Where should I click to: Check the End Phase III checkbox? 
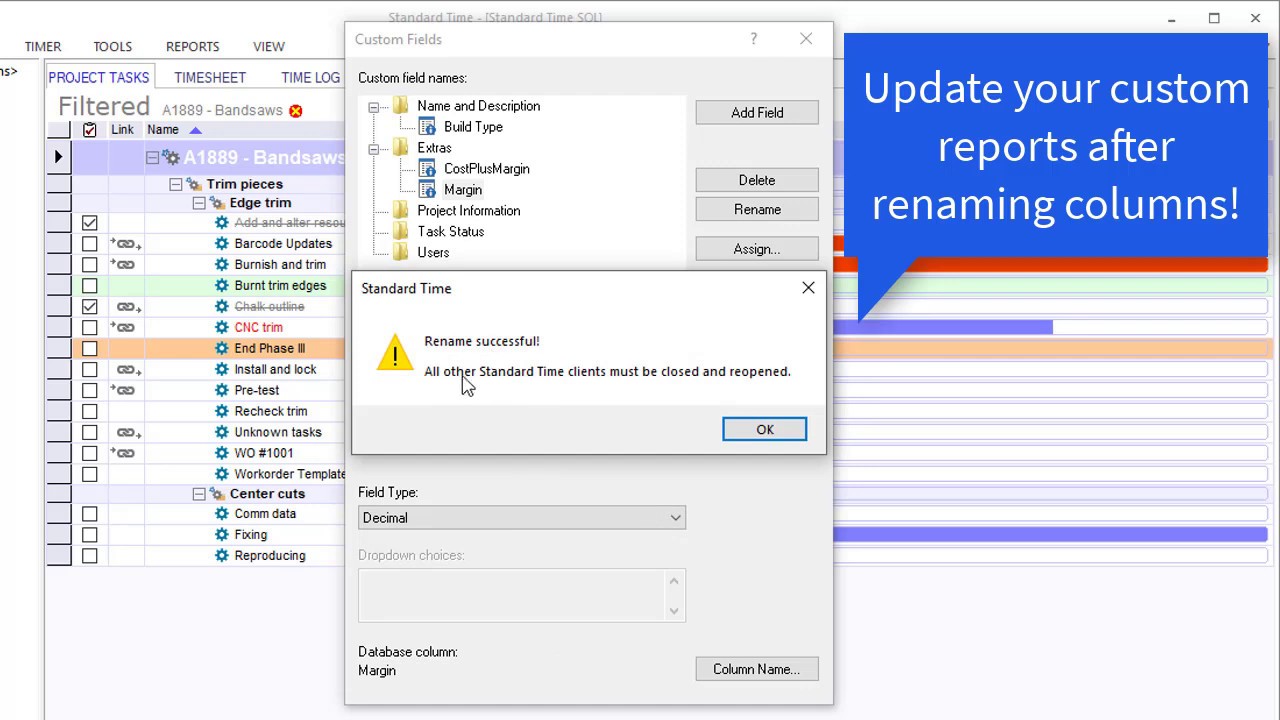90,349
